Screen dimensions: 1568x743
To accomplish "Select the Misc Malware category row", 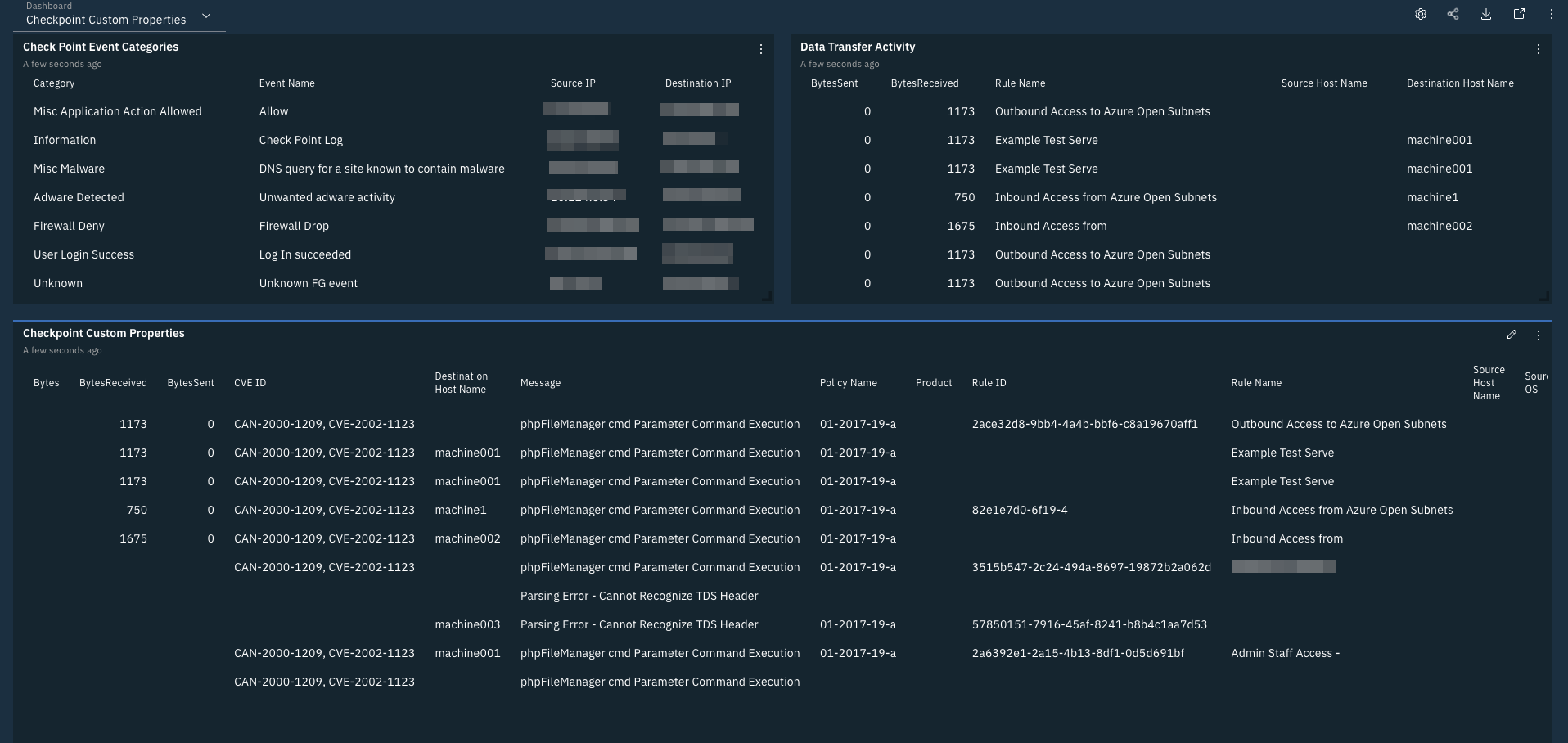I will (x=70, y=169).
